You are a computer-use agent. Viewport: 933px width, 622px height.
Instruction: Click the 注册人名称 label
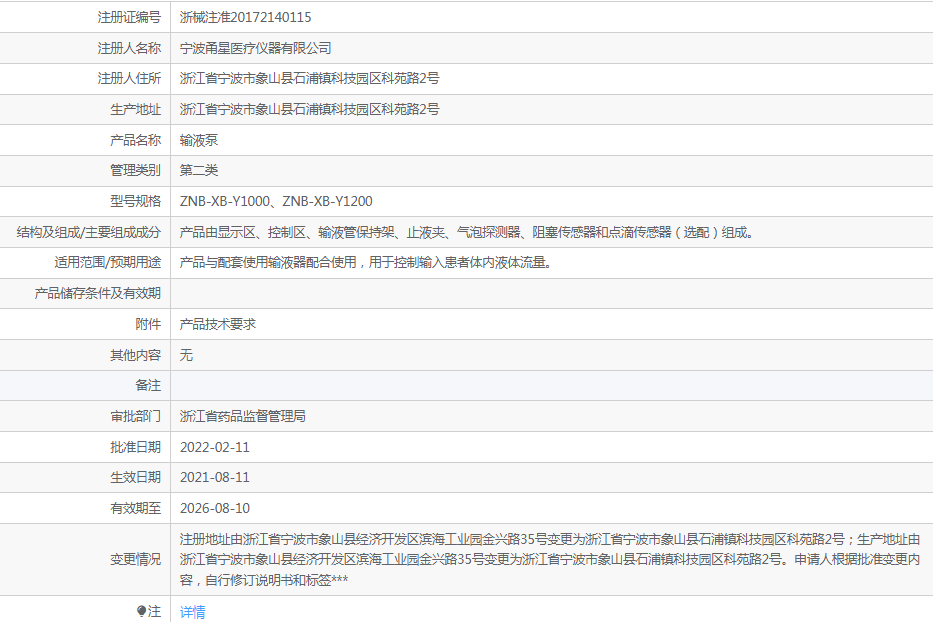(129, 48)
